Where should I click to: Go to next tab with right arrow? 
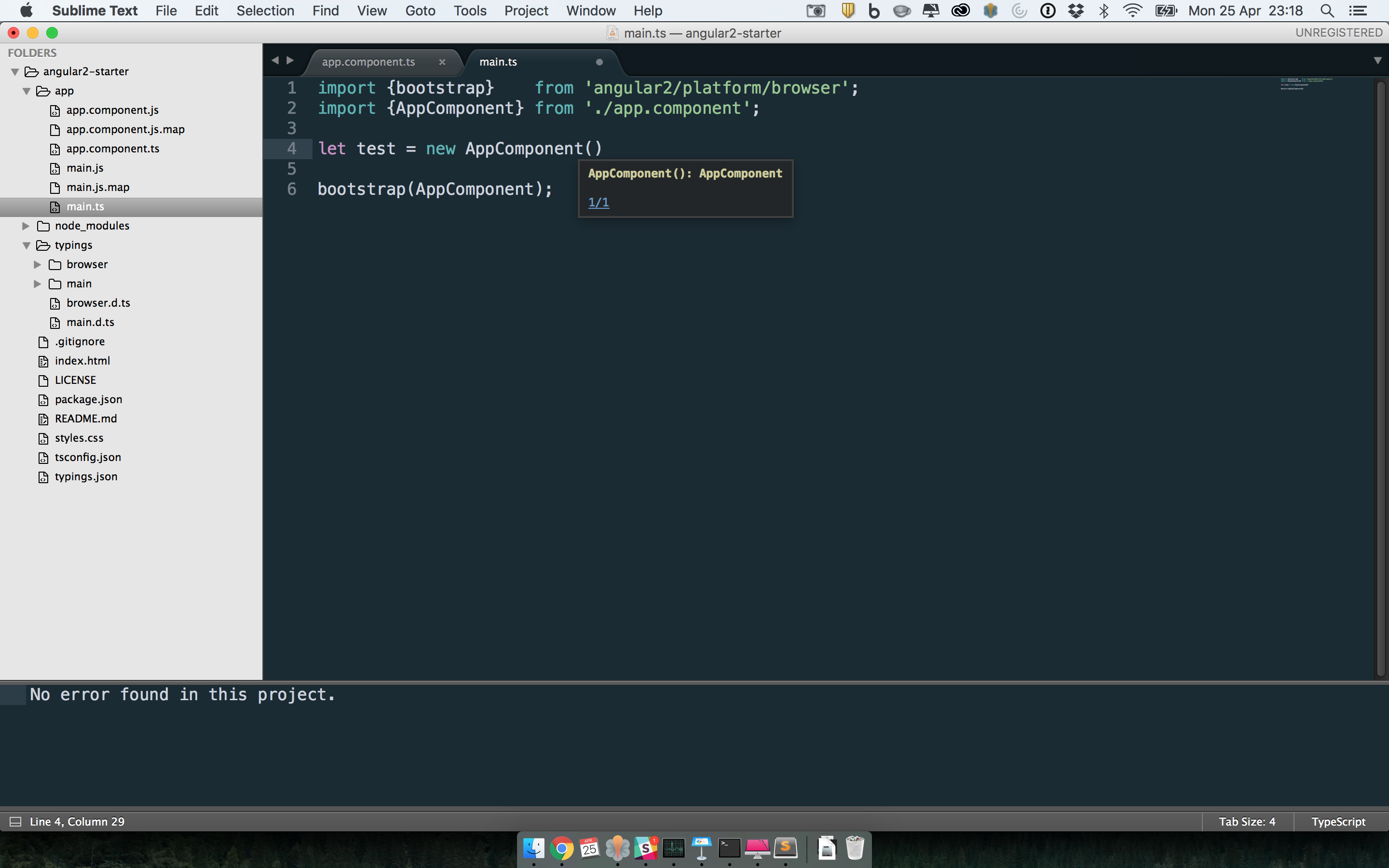coord(290,60)
